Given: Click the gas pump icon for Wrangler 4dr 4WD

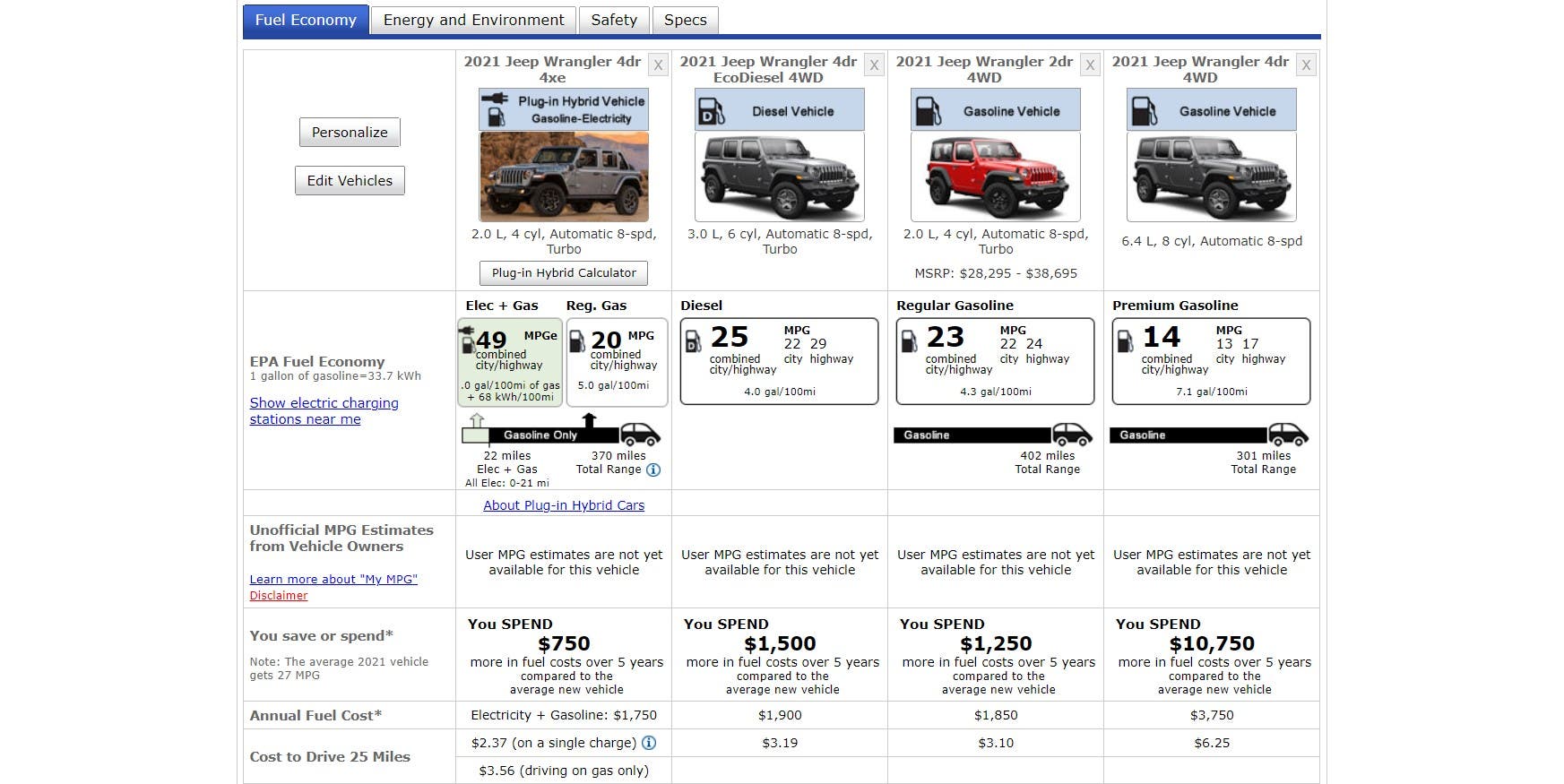Looking at the screenshot, I should pyautogui.click(x=1143, y=111).
